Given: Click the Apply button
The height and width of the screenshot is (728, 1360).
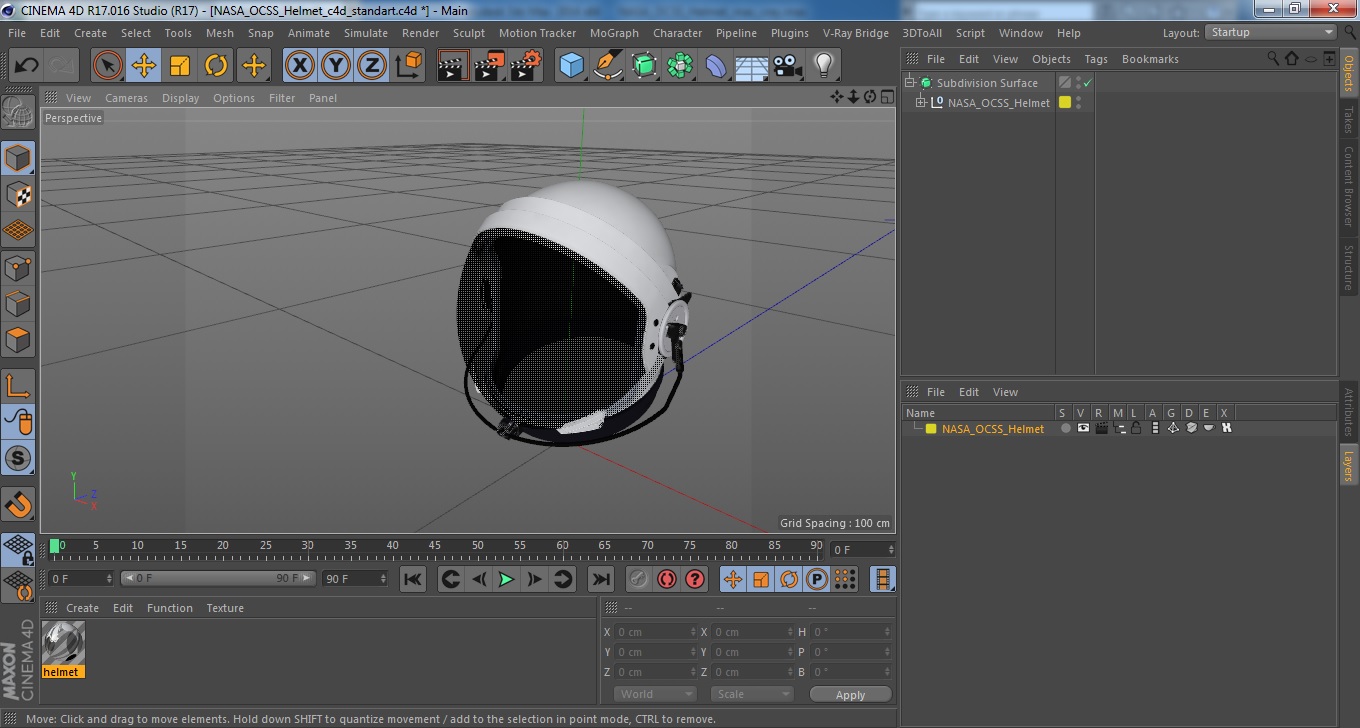Looking at the screenshot, I should pos(850,694).
